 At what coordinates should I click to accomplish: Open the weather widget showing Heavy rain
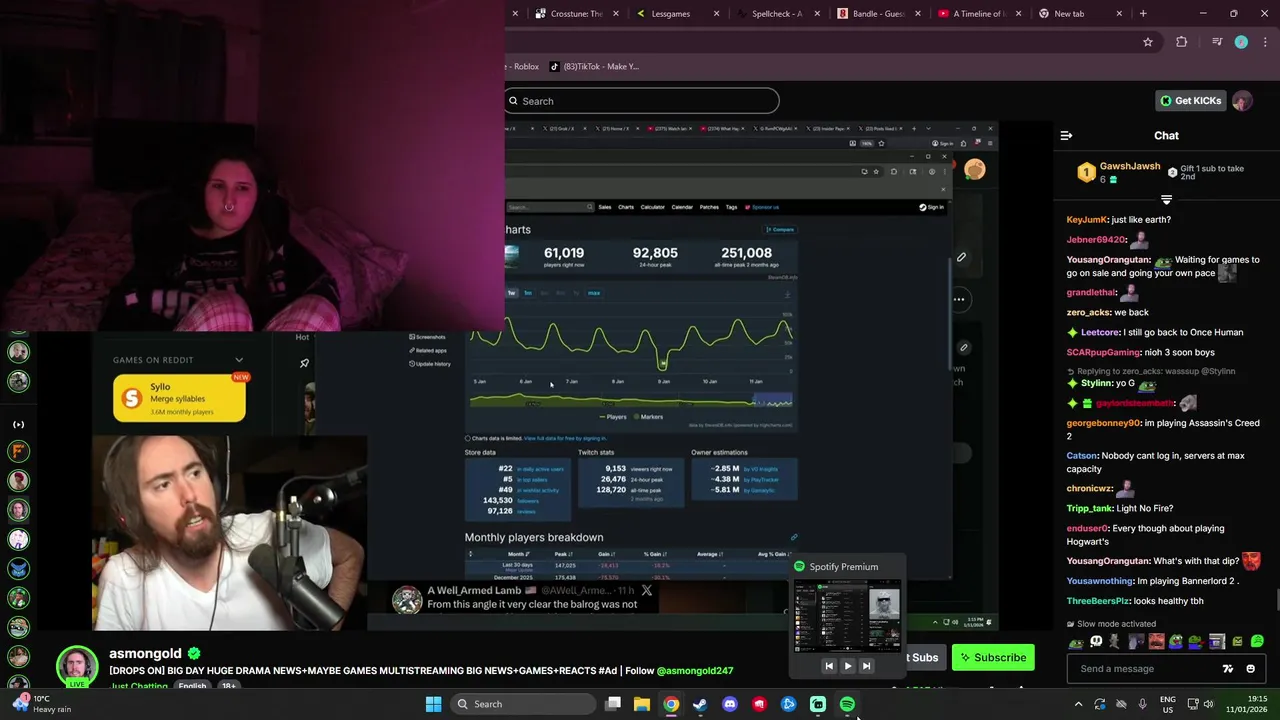[43, 704]
